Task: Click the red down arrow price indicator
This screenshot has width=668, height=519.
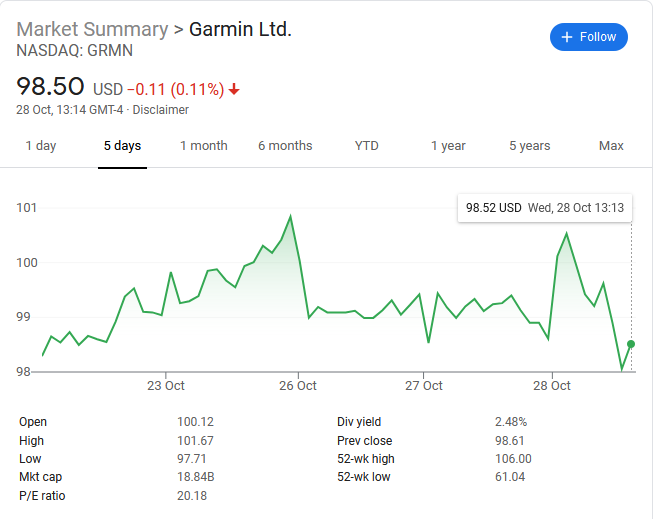Action: tap(234, 89)
